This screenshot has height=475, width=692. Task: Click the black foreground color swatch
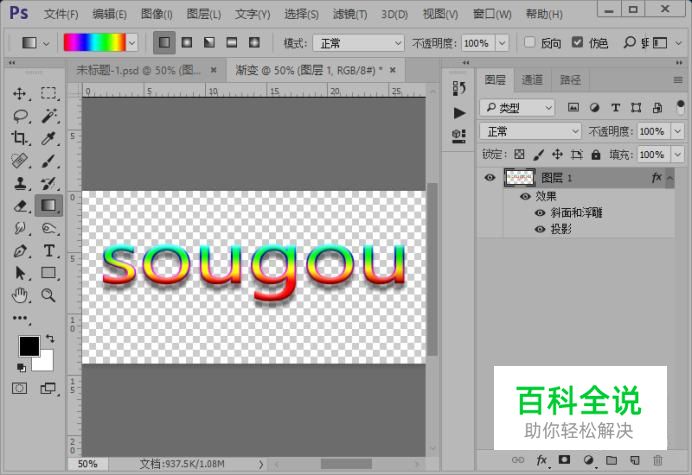tap(29, 346)
